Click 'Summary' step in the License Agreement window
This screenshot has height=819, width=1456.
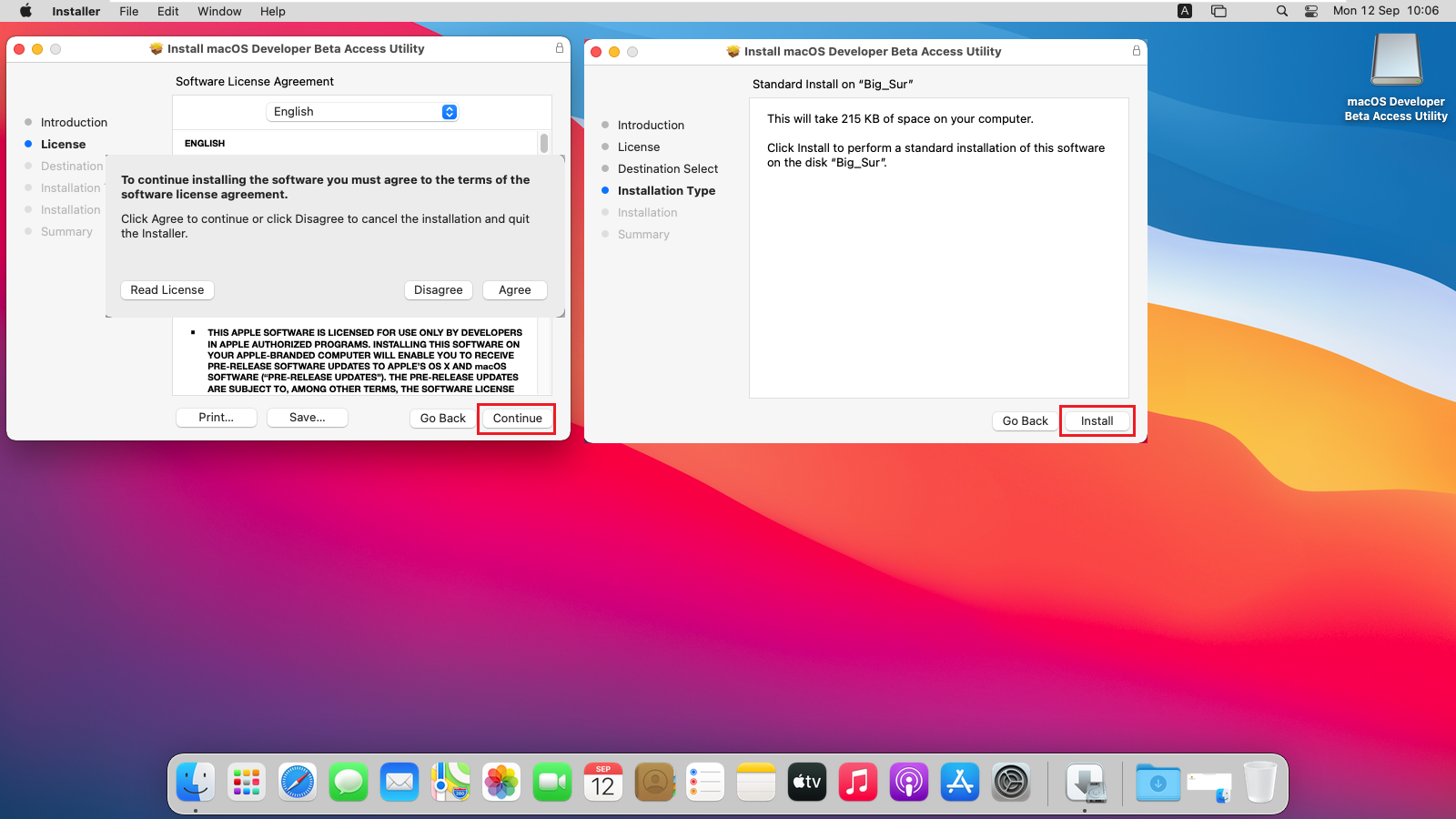tap(66, 231)
